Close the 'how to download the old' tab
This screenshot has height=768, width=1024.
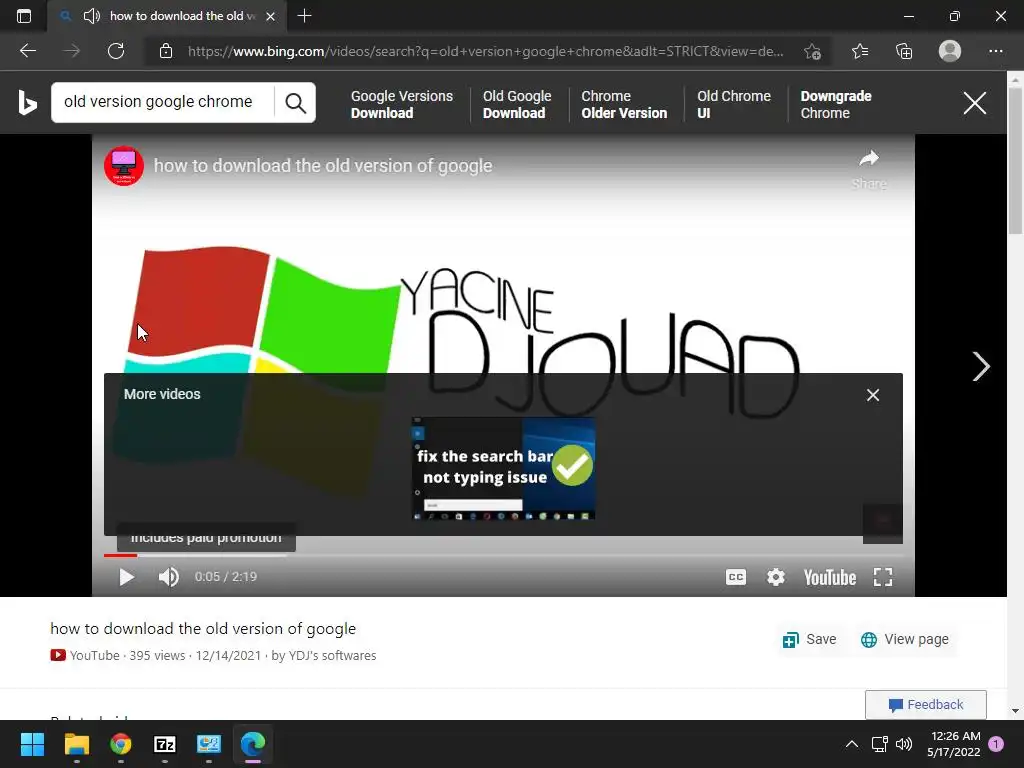point(270,16)
